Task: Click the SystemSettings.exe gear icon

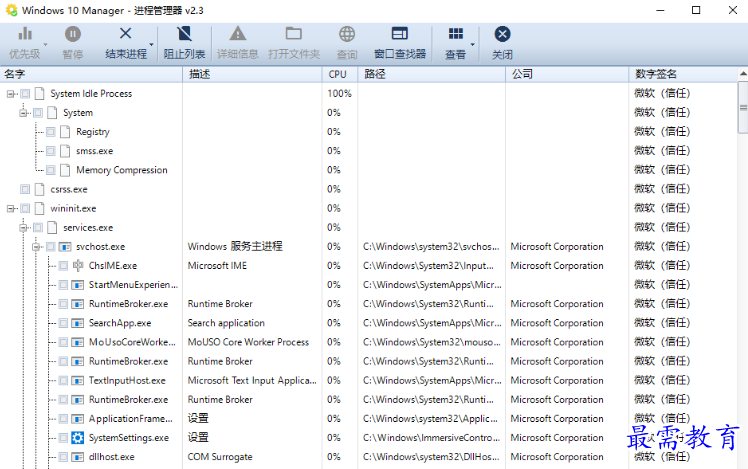Action: point(77,438)
